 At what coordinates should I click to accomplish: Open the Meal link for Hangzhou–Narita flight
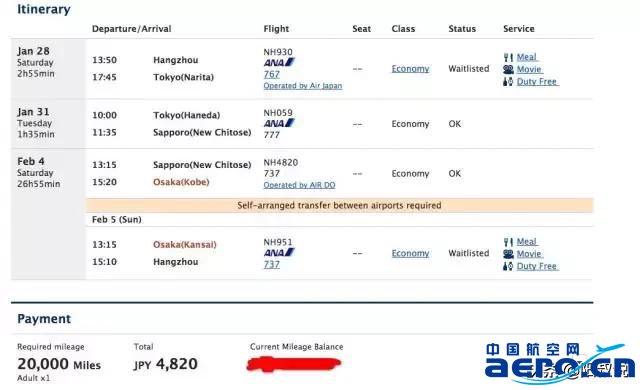click(x=527, y=57)
